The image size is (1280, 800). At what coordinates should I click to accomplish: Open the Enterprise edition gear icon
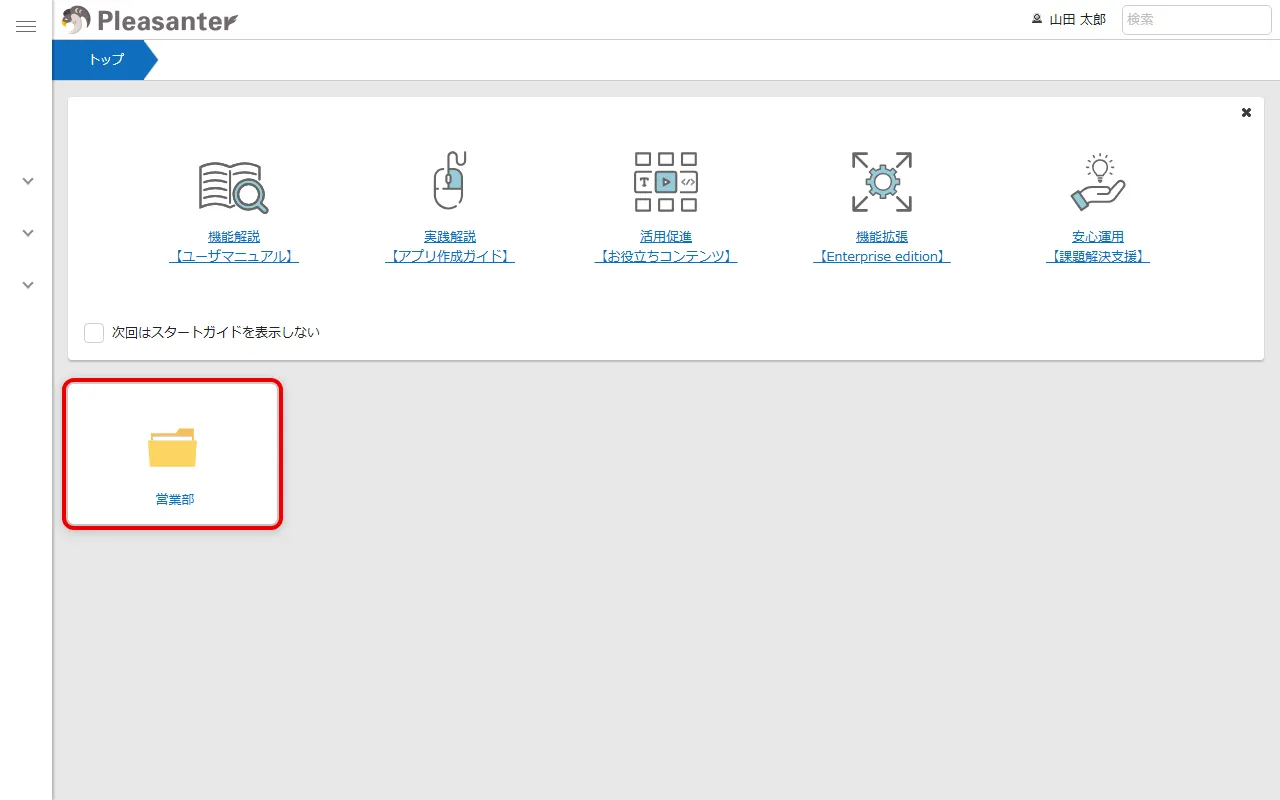(882, 182)
